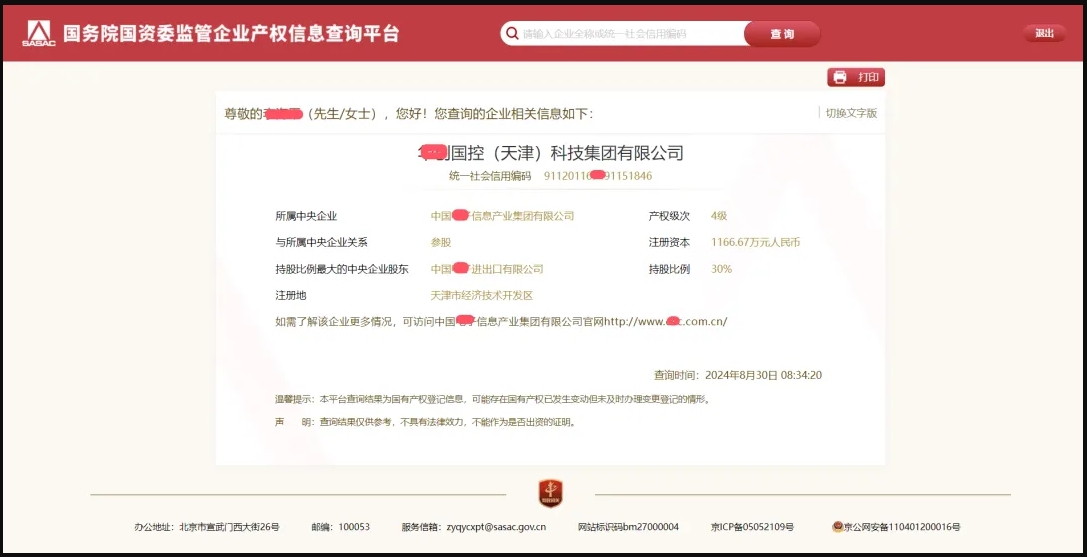Click the 退出 logout button
The image size is (1087, 557).
(x=1044, y=33)
